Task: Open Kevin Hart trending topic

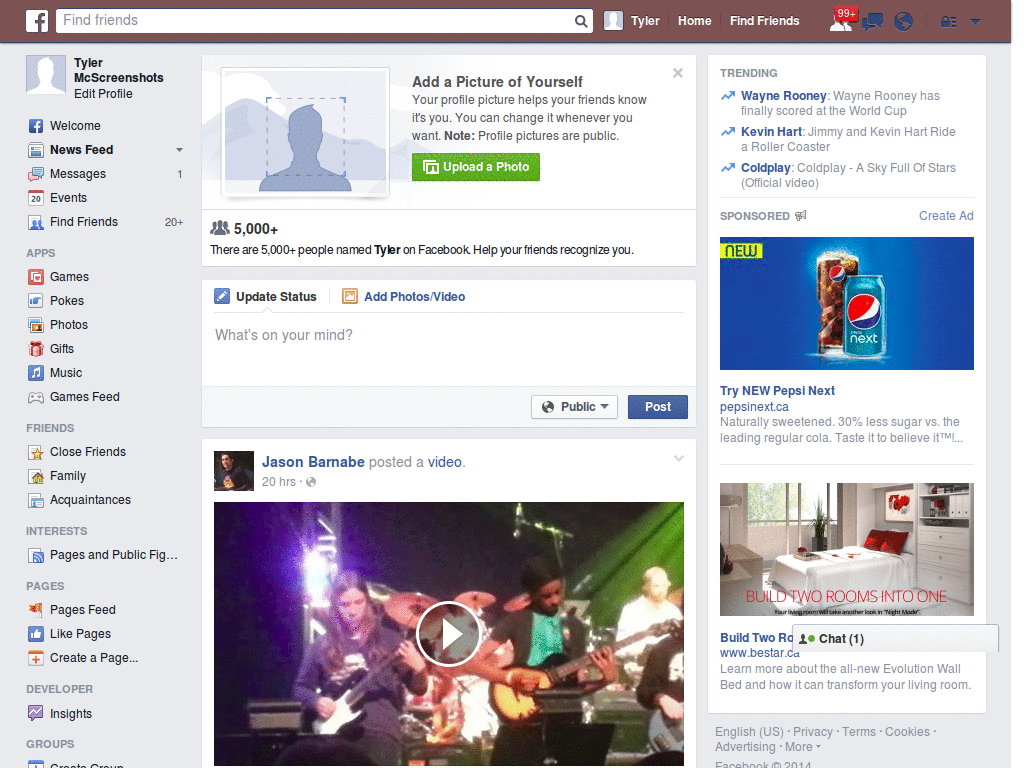Action: pyautogui.click(x=771, y=132)
